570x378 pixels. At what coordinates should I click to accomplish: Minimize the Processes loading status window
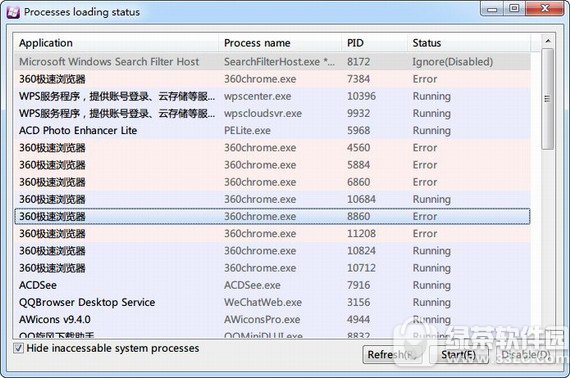click(x=492, y=9)
